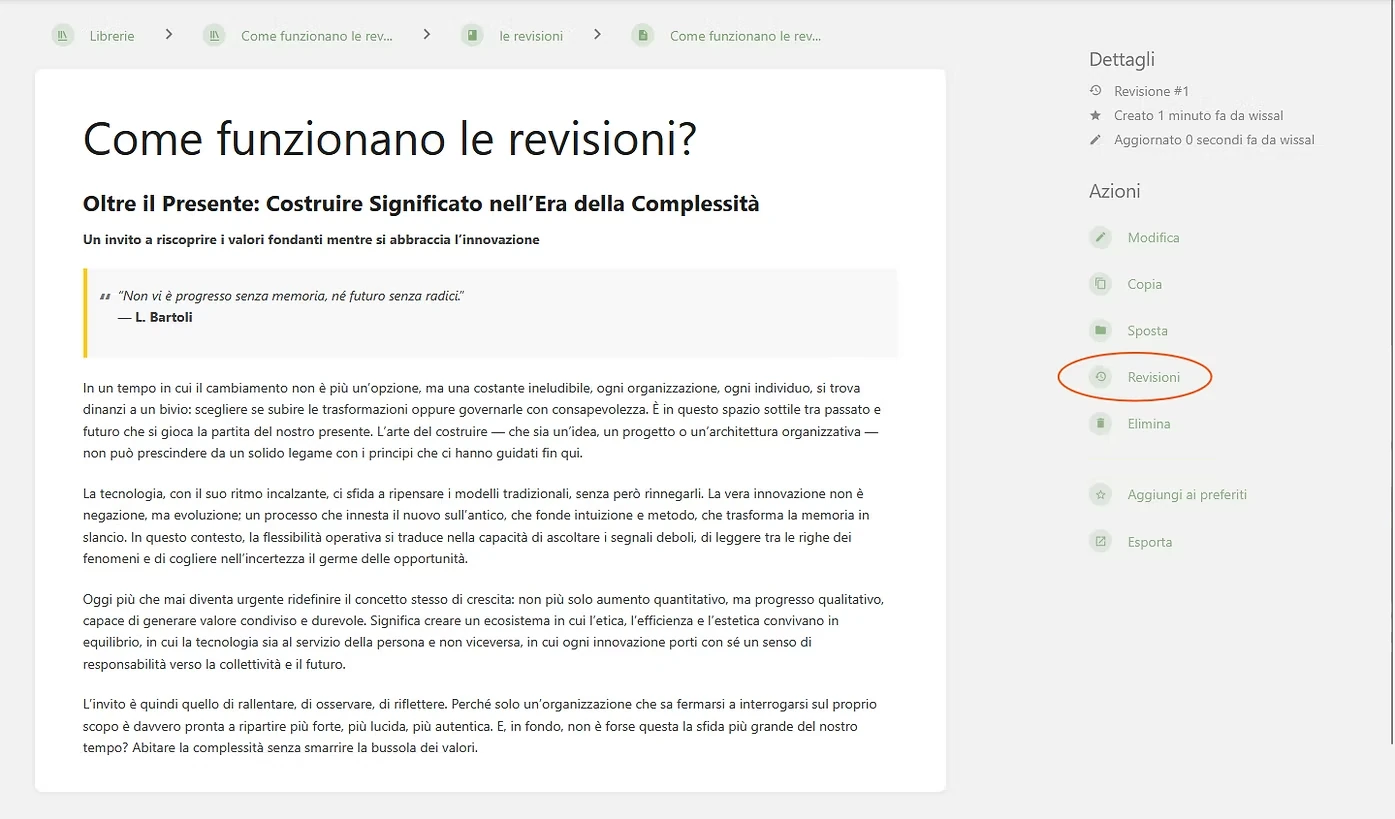This screenshot has width=1395, height=819.
Task: Click the pencil icon next to Modifica
Action: 1100,238
